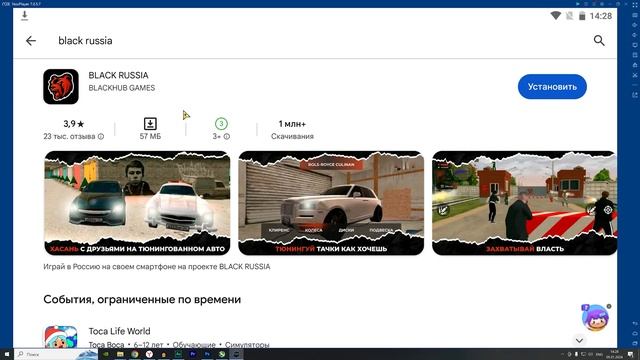Tap the green 3+ age badge
Viewport: 640px width, 360px height.
pyautogui.click(x=221, y=124)
